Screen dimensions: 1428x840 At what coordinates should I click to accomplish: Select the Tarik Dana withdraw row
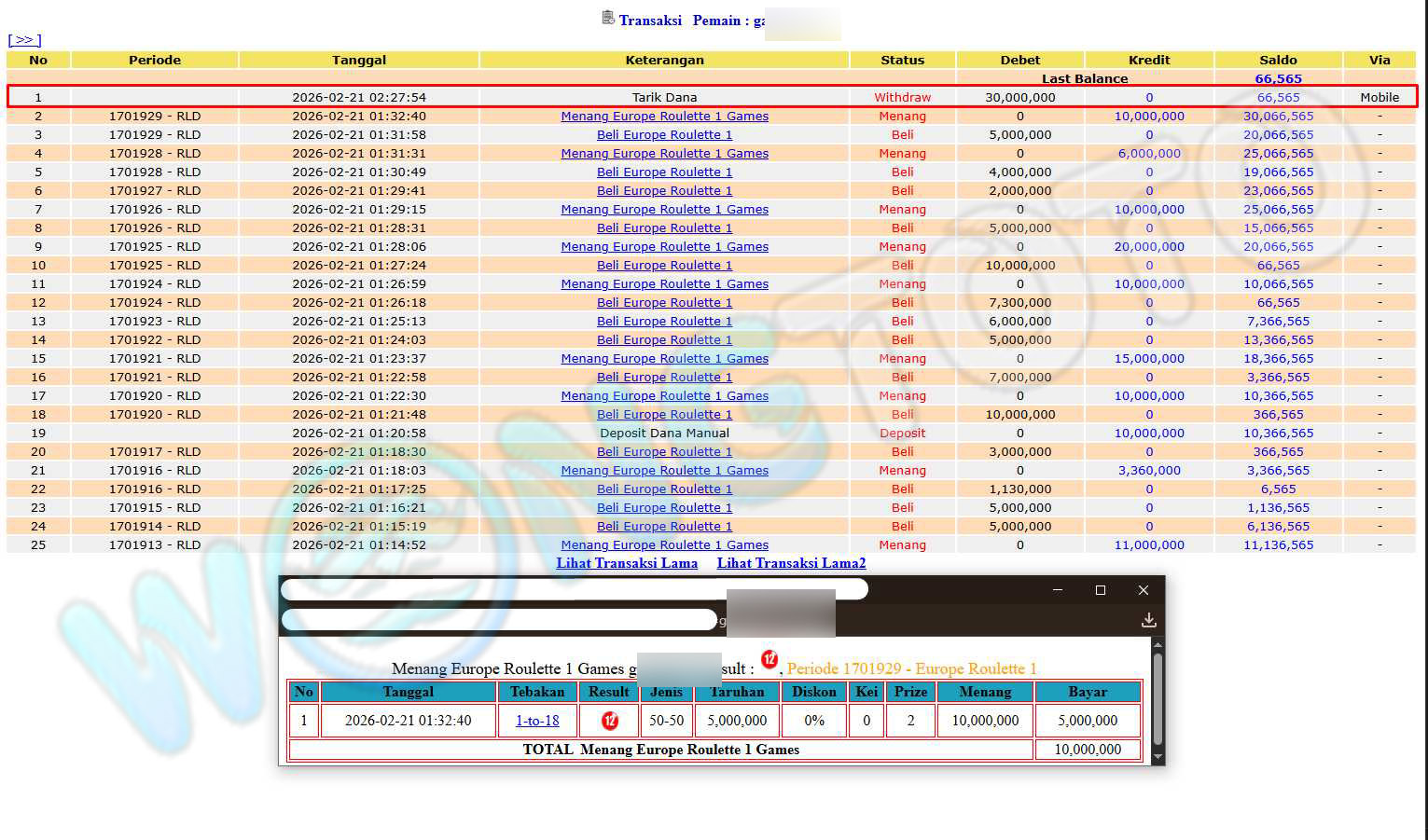[x=664, y=97]
